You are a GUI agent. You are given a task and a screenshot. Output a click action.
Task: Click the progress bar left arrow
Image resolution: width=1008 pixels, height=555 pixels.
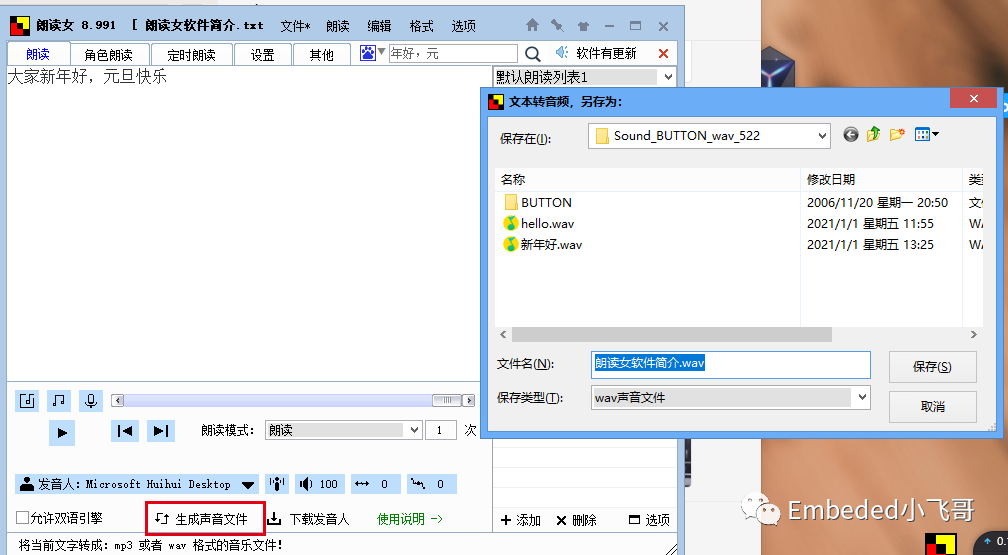click(x=117, y=400)
